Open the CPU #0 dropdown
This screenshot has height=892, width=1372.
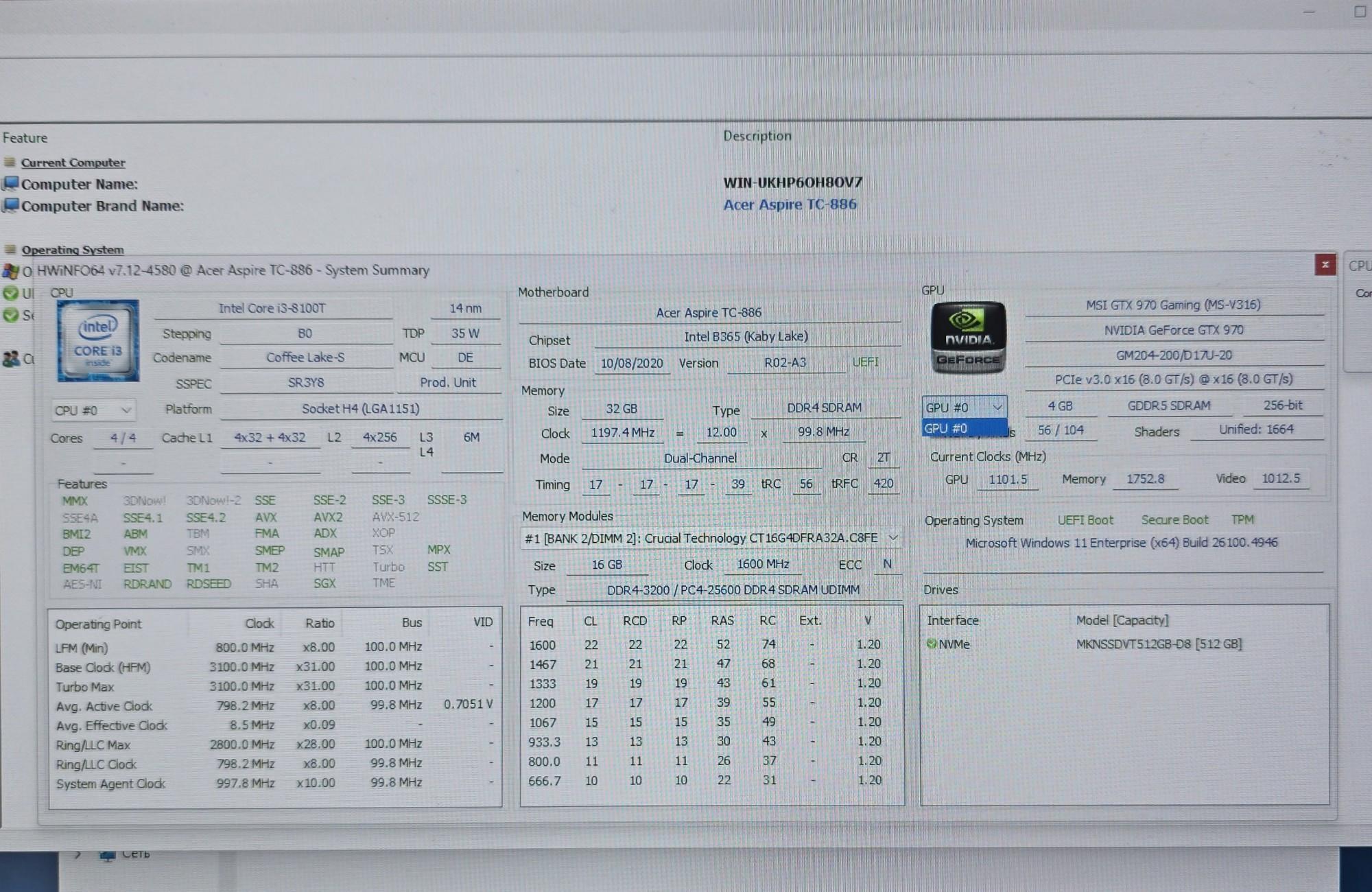coord(93,410)
